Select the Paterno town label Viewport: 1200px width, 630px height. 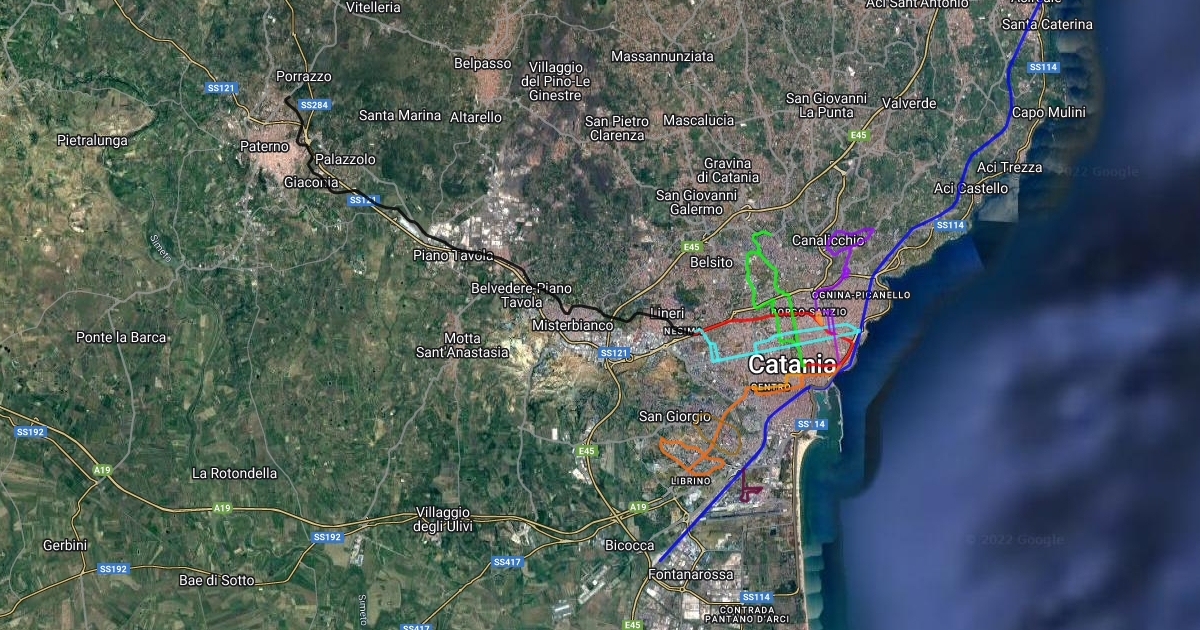click(x=264, y=147)
